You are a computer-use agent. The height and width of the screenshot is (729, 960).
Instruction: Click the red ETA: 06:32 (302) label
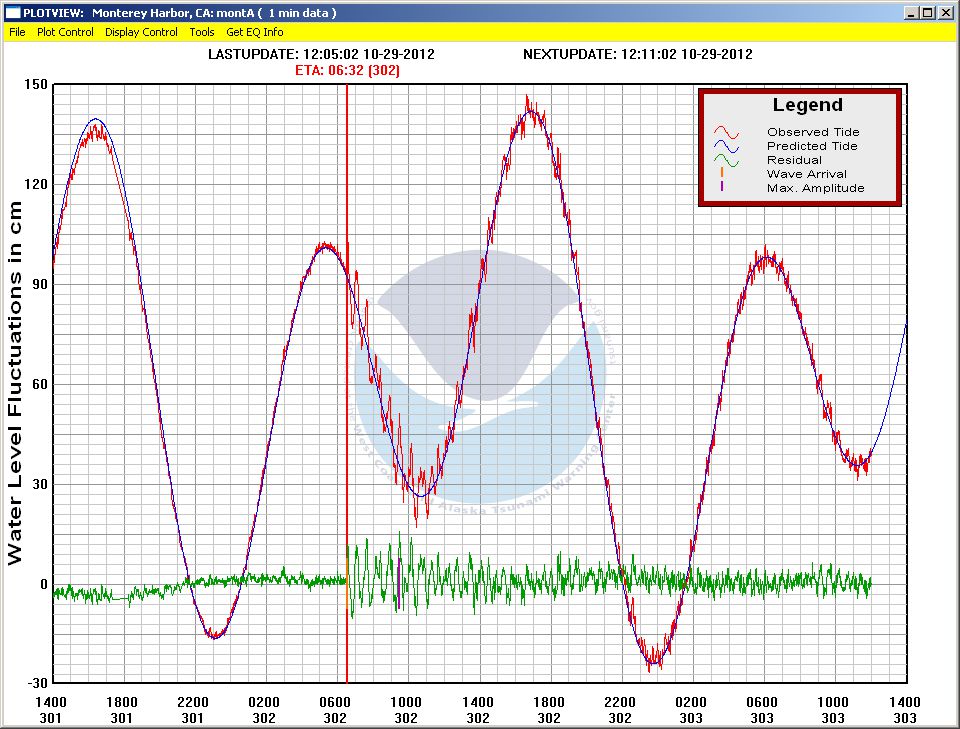(x=348, y=70)
